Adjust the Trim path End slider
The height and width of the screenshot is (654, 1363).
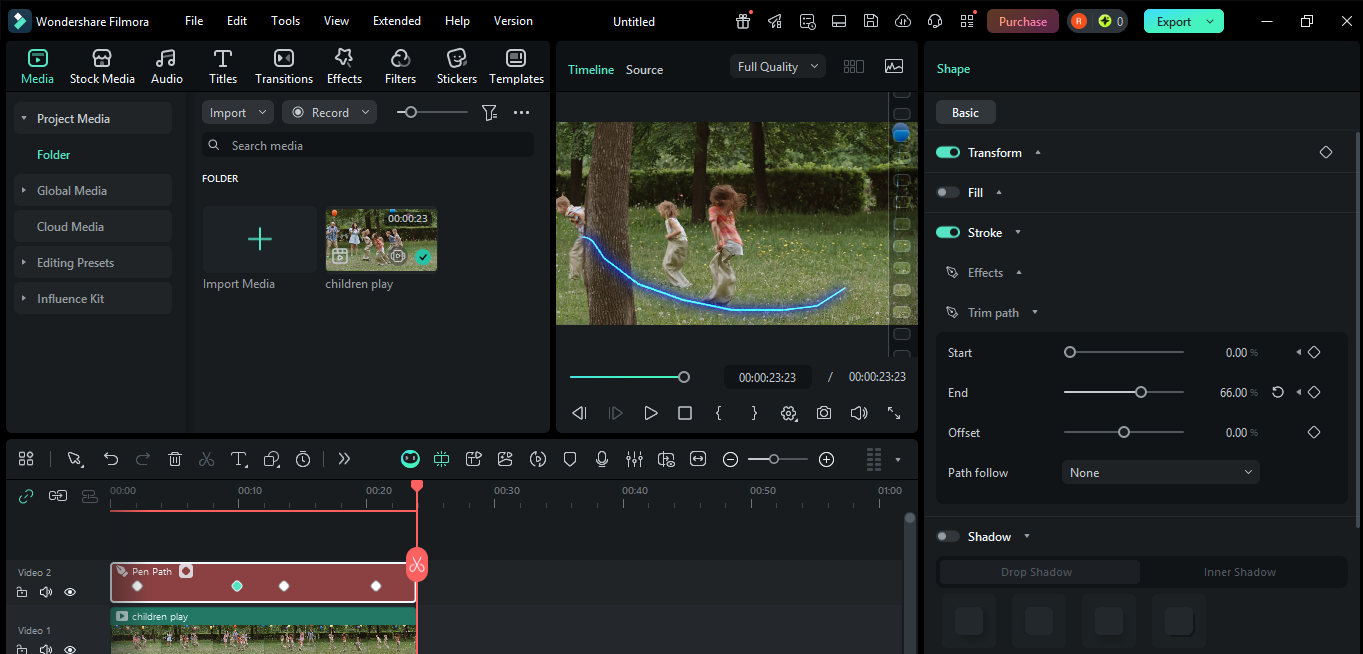[x=1141, y=393]
